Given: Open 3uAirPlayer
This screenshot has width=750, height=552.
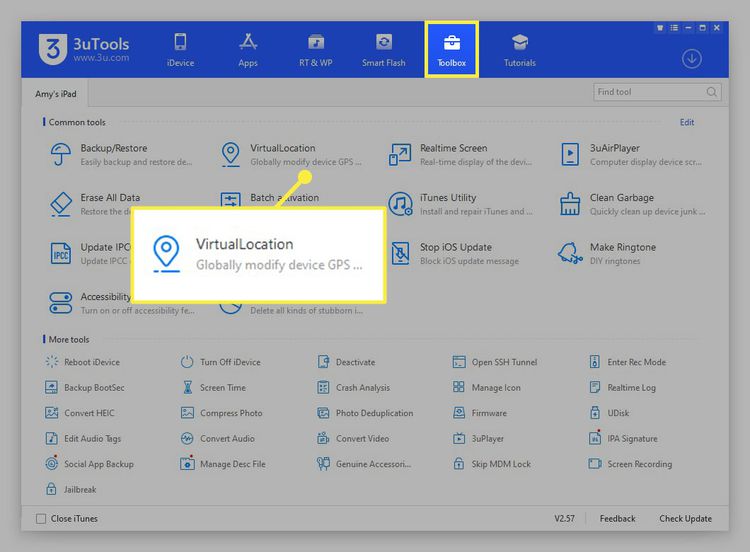Looking at the screenshot, I should pos(631,155).
